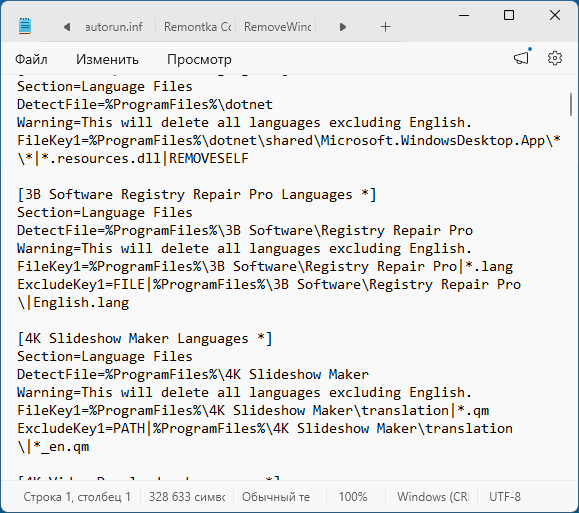Click the [3B Software Registry Repair Pro Languages *] line

click(x=197, y=195)
